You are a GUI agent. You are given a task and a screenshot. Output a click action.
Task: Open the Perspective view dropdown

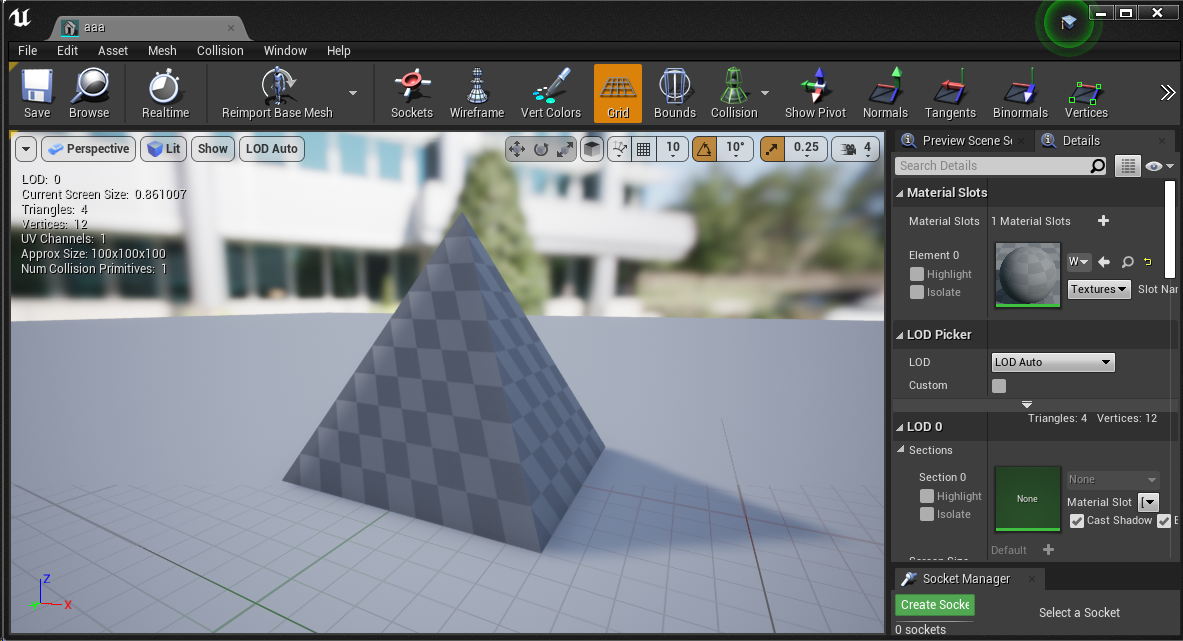(88, 148)
